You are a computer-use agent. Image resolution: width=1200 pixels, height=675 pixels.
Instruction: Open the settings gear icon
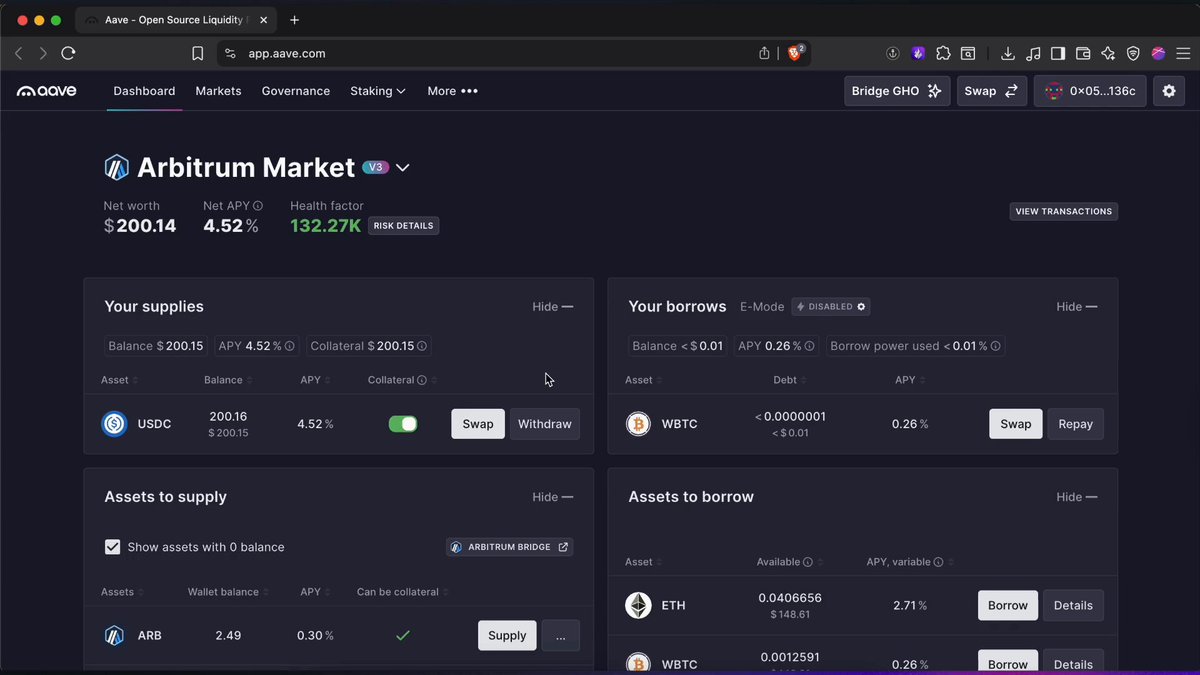click(1168, 91)
